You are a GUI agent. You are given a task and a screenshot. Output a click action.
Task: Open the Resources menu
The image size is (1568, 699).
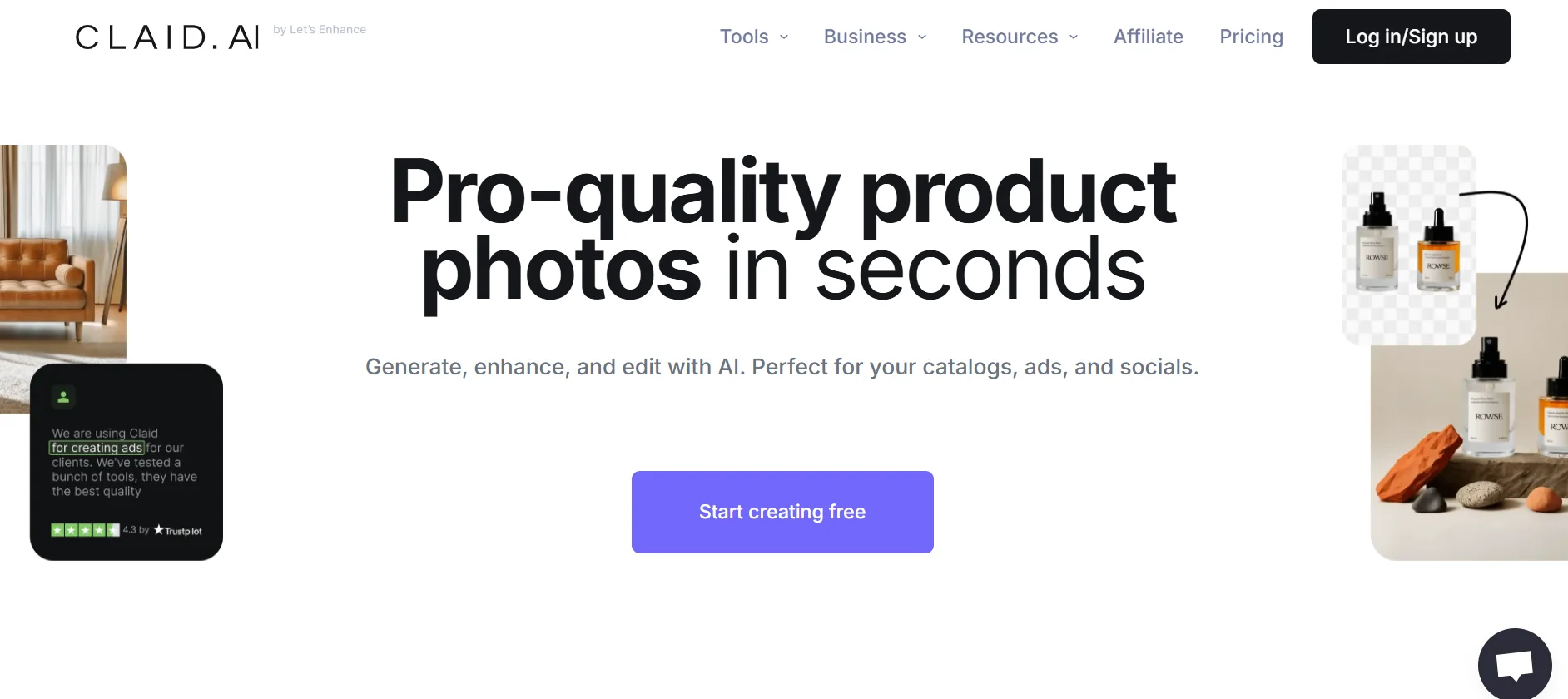coord(1010,37)
